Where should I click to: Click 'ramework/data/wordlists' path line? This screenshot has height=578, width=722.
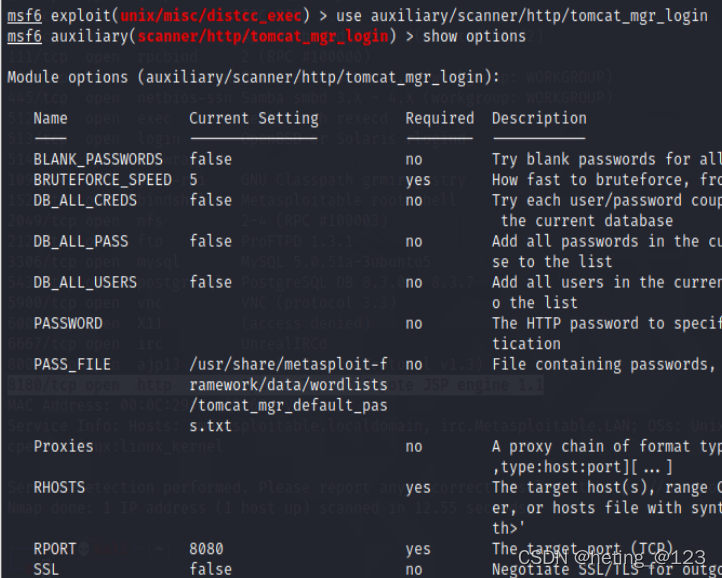pyautogui.click(x=288, y=385)
